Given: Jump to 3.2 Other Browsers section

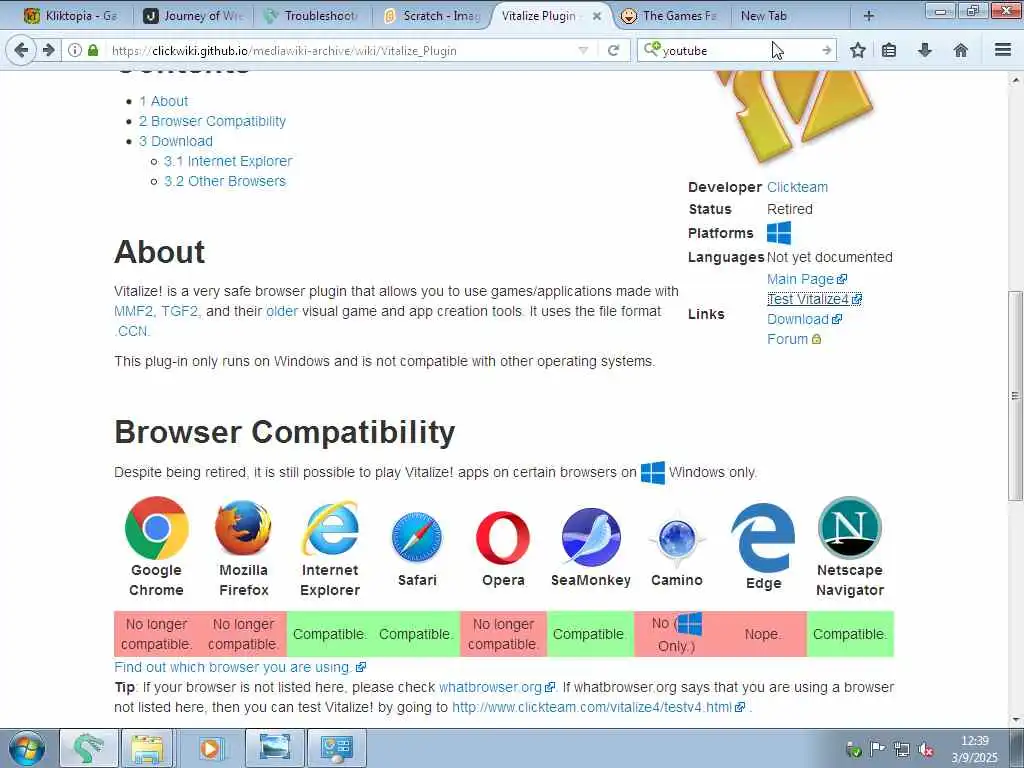Looking at the screenshot, I should pyautogui.click(x=225, y=181).
